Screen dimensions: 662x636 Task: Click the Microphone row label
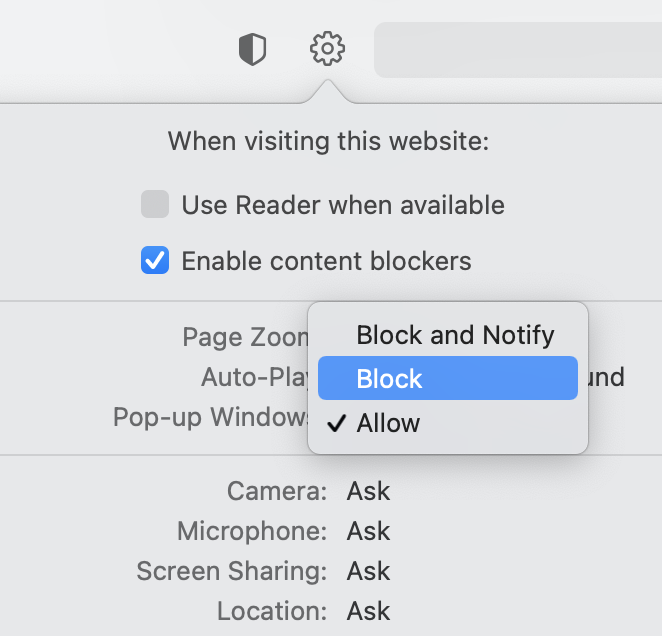coord(252,531)
